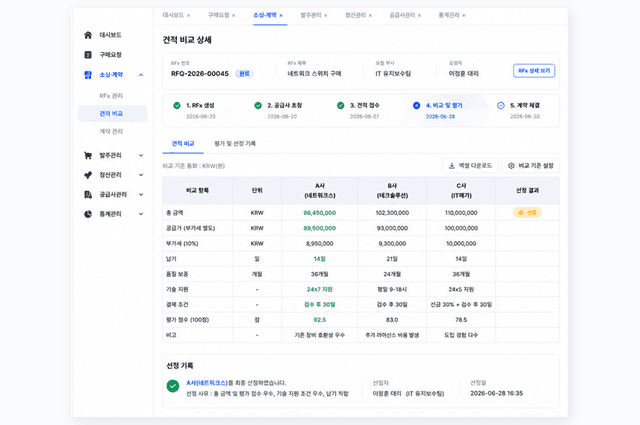Click B사 delivery value 21일

[x=392, y=259]
